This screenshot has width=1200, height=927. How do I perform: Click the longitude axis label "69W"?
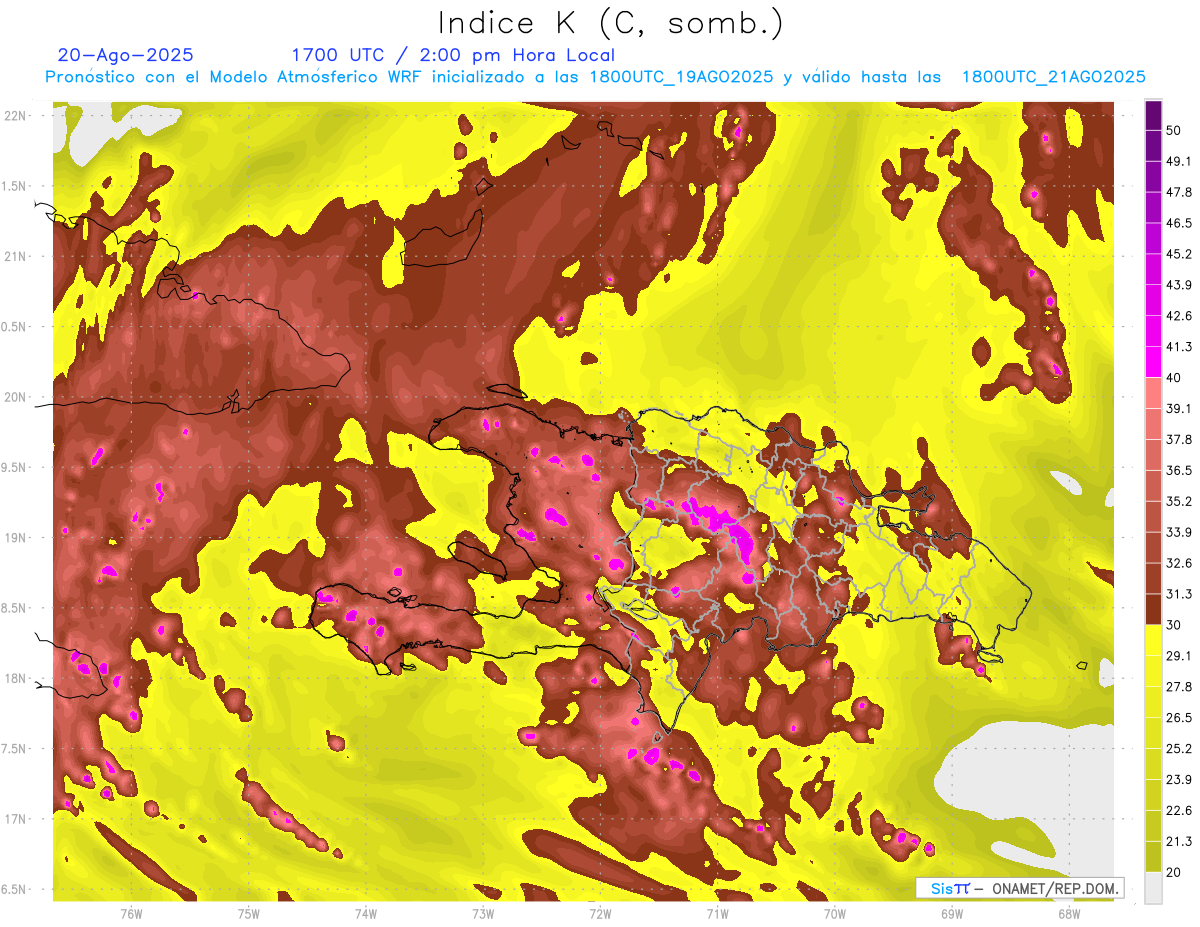[952, 914]
